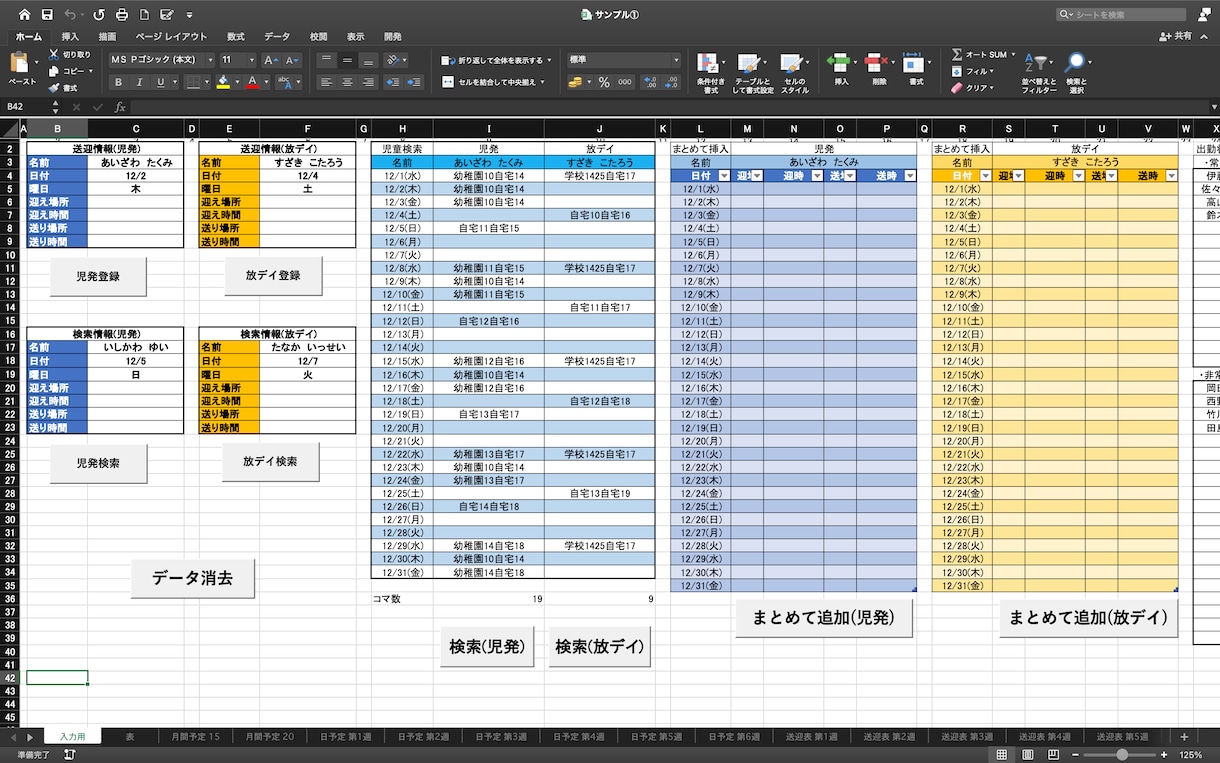Open 条件付き書式 conditional formatting

[710, 73]
